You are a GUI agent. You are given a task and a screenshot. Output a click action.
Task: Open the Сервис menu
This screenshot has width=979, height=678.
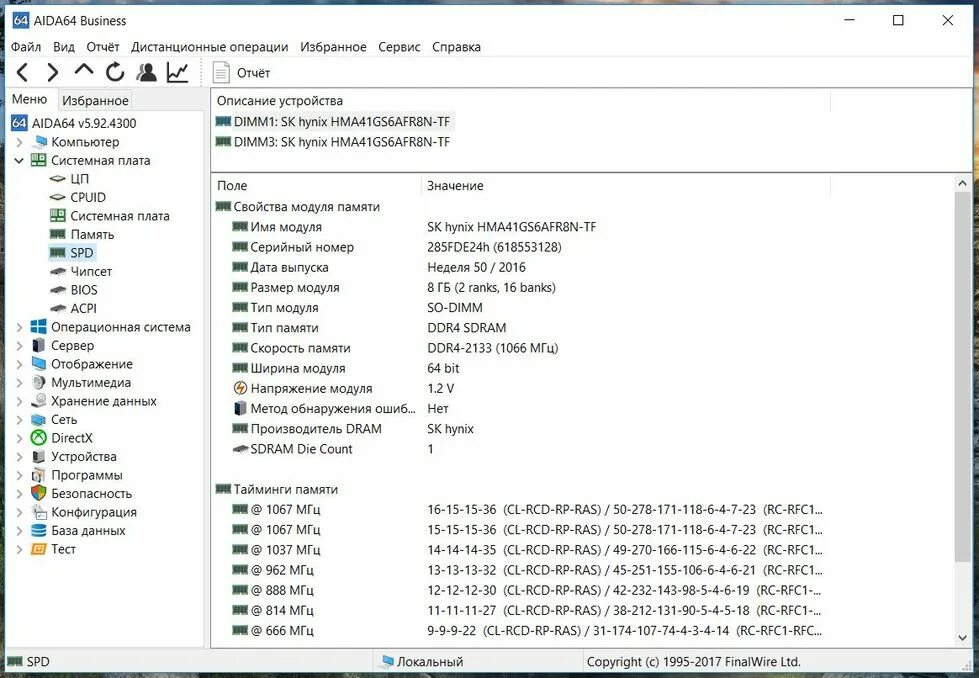pos(399,47)
